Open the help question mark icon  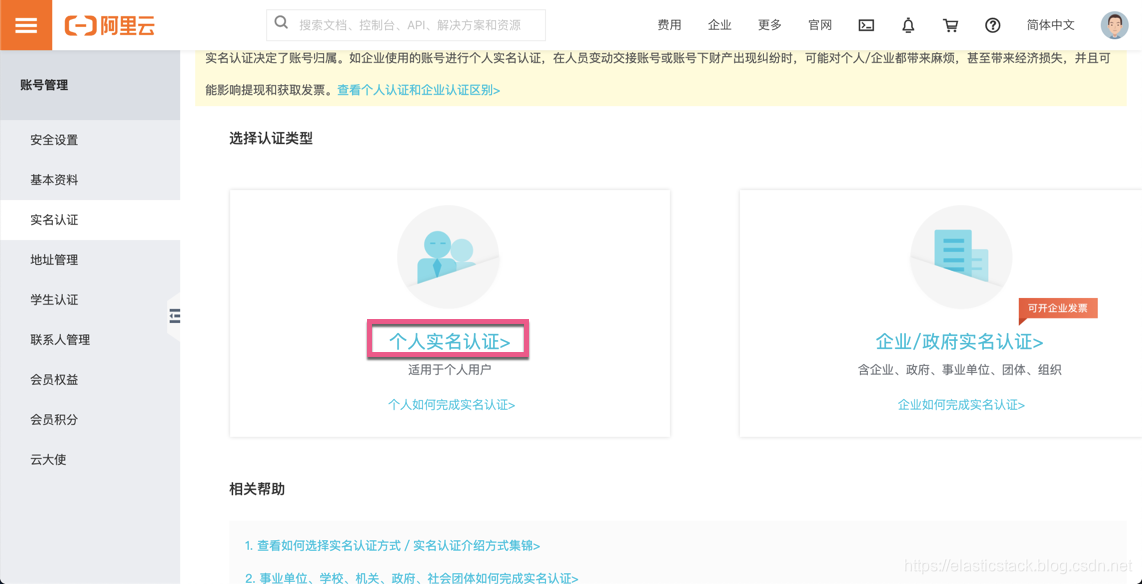tap(993, 25)
